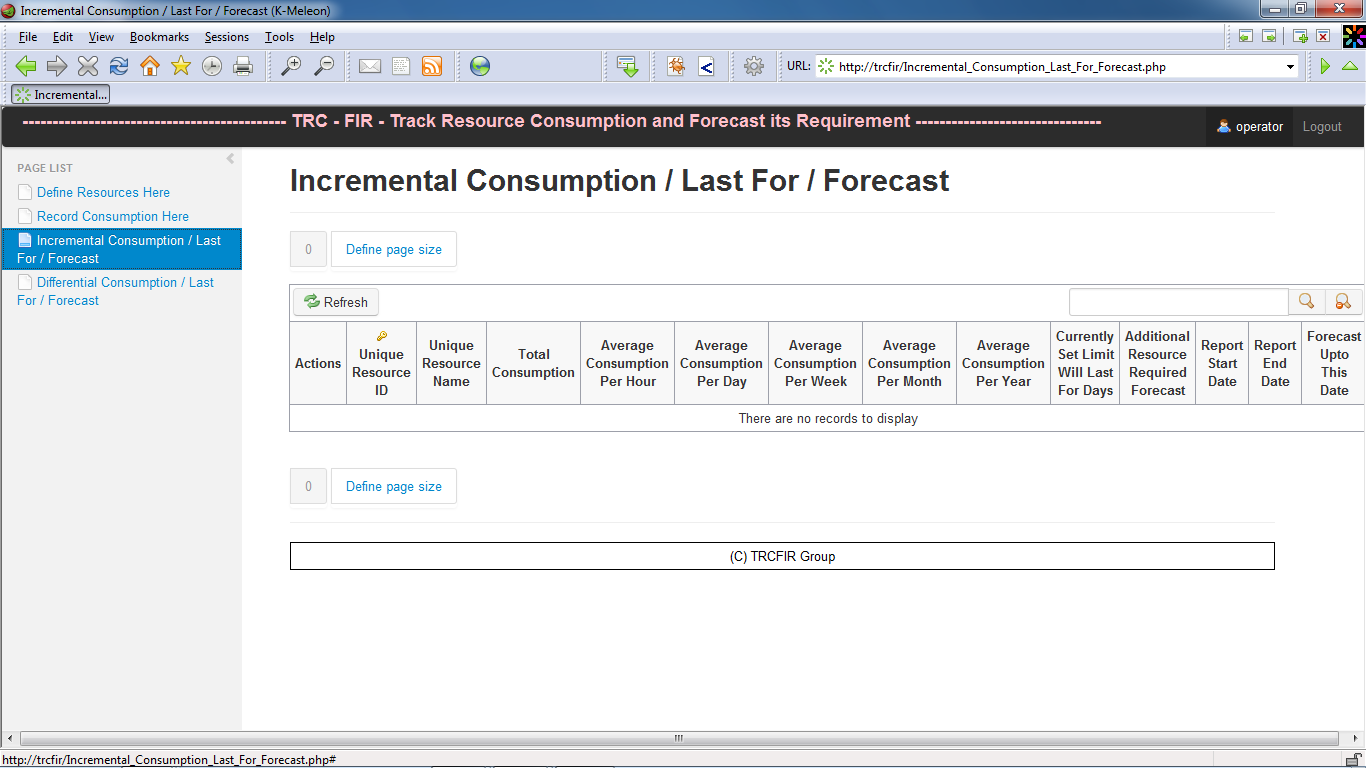This screenshot has height=768, width=1366.
Task: Switch to the Incremental... tab
Action: tap(61, 95)
